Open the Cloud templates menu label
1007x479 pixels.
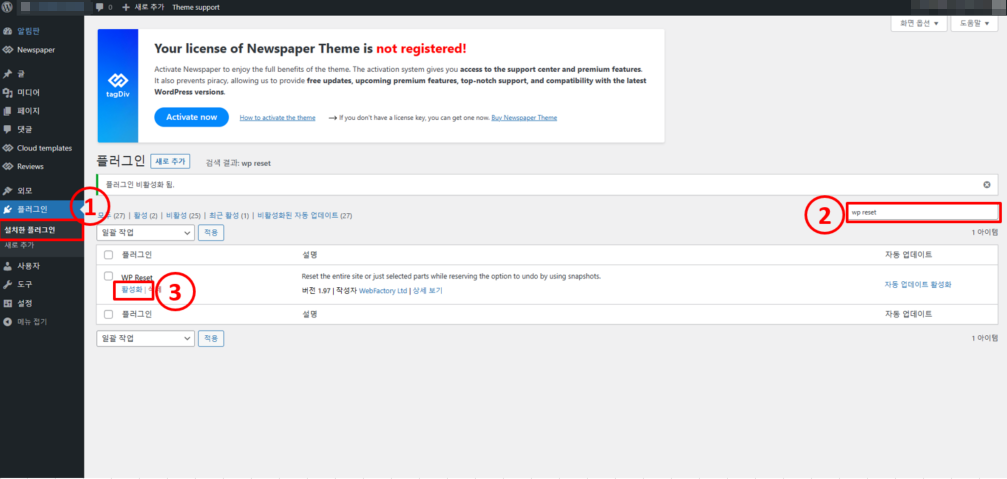pyautogui.click(x=44, y=148)
